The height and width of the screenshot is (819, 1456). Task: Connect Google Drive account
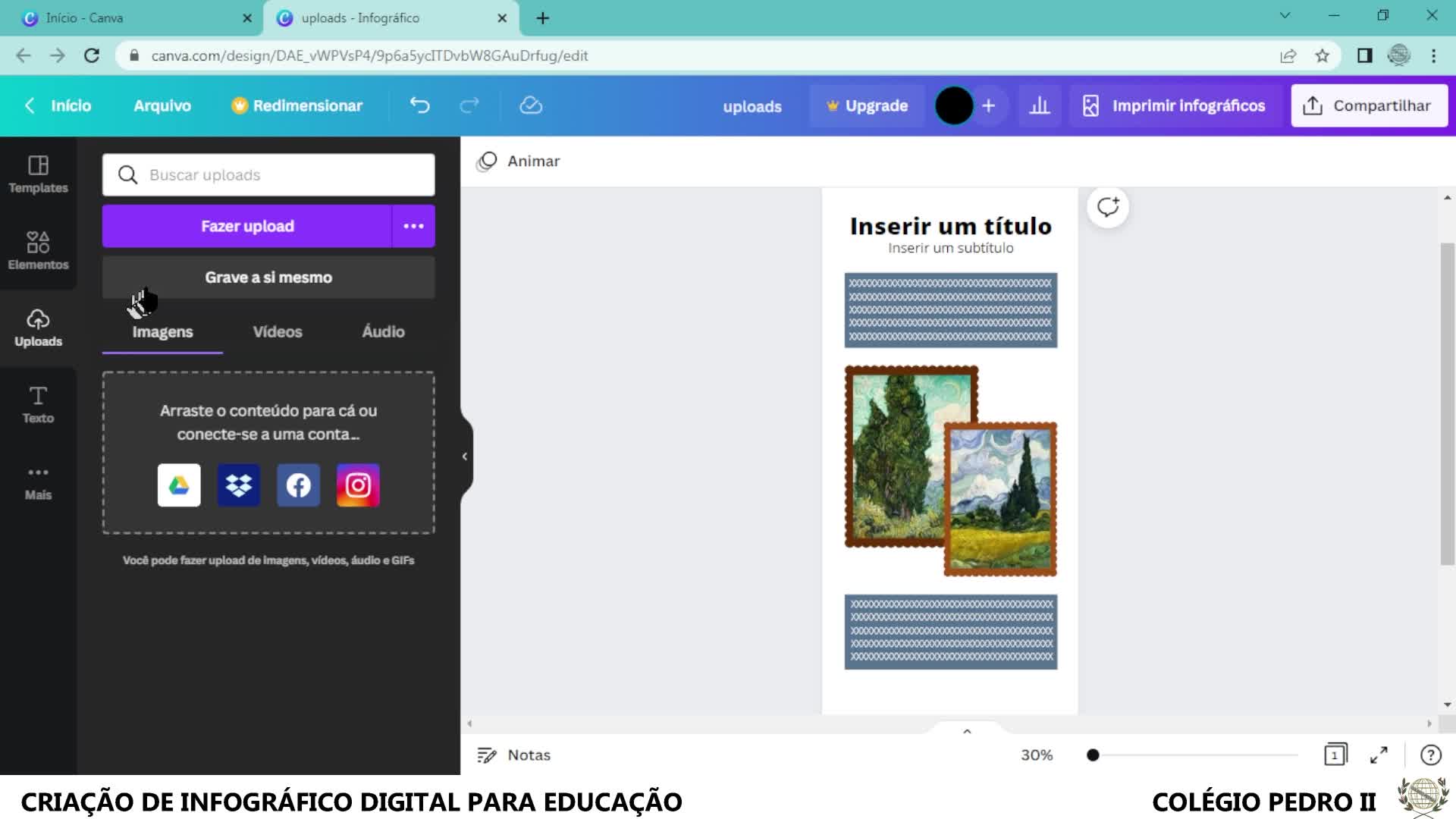(179, 485)
